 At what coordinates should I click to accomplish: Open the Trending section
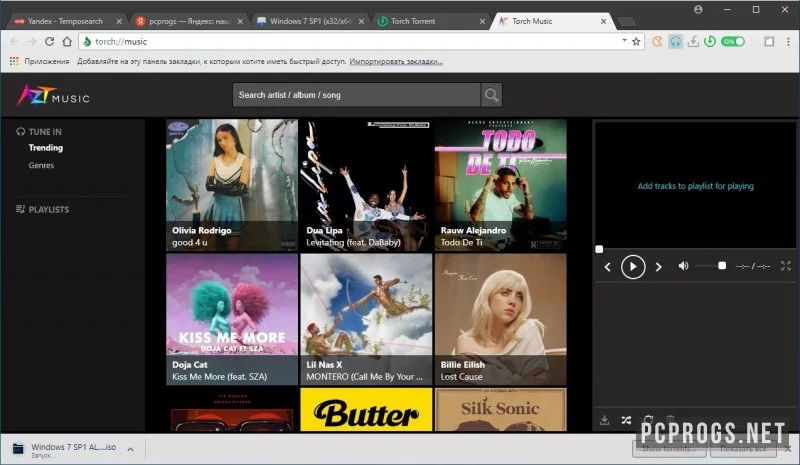point(46,148)
